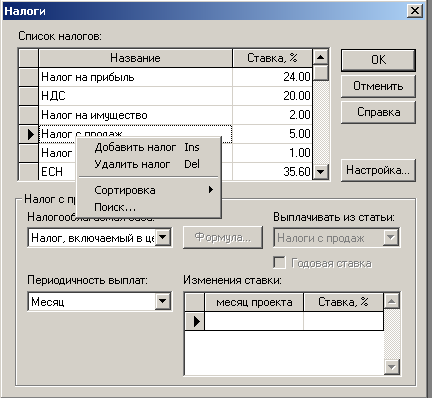432x398 pixels.
Task: Click the 35.60 rate cell
Action: (x=272, y=172)
